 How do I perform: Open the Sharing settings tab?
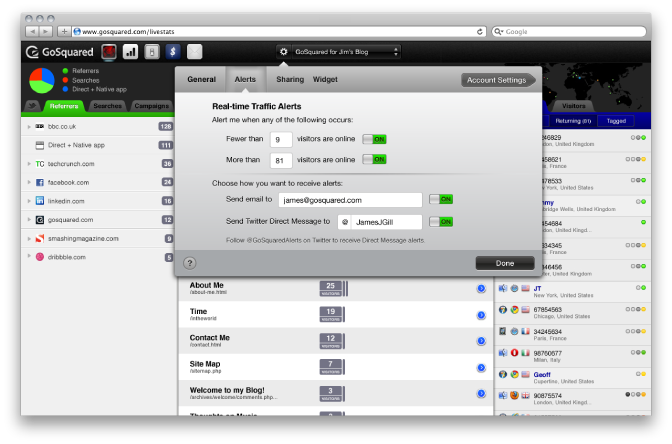290,79
